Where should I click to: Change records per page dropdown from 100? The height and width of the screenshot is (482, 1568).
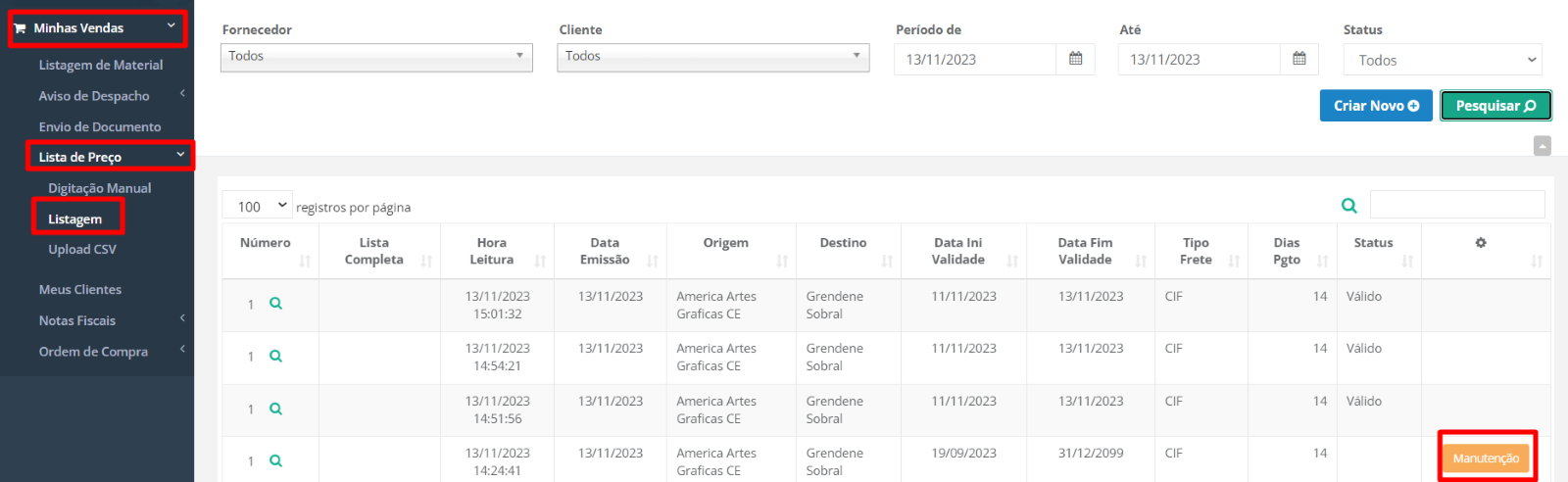click(x=257, y=206)
